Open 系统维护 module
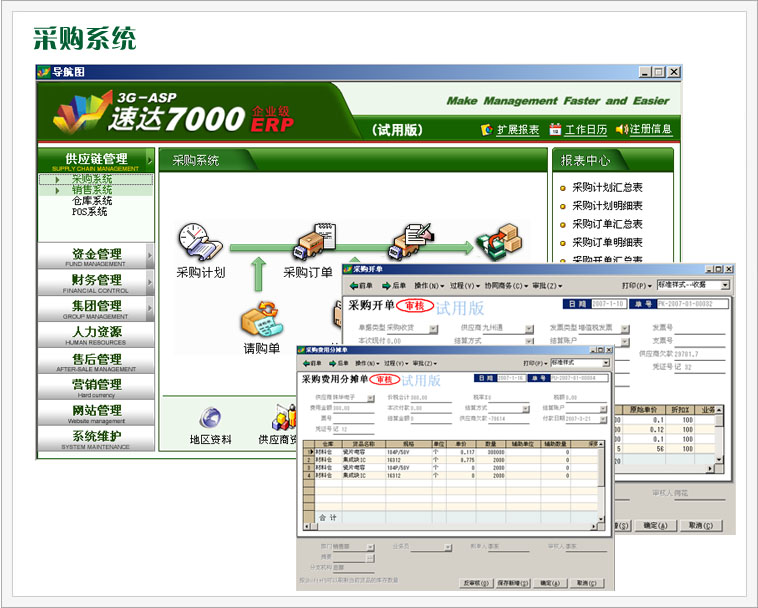Screen dimensions: 758x608 [96, 439]
